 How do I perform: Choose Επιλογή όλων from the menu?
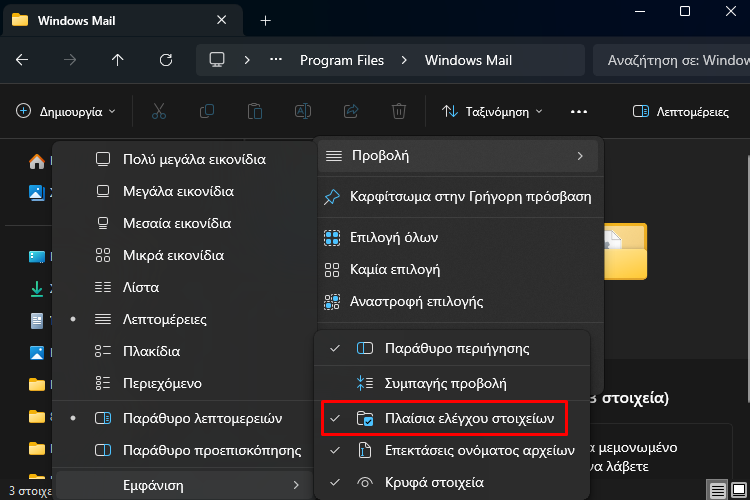click(x=458, y=237)
